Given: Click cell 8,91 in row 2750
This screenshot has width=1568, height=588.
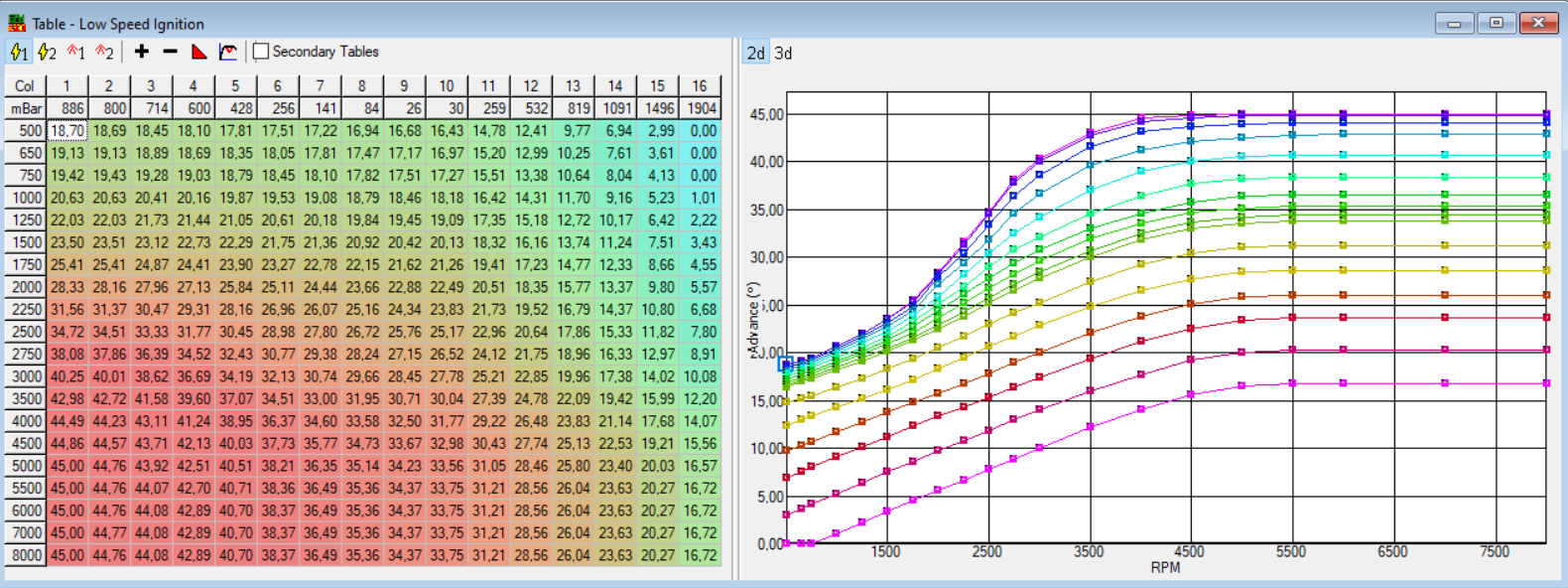Looking at the screenshot, I should [700, 354].
